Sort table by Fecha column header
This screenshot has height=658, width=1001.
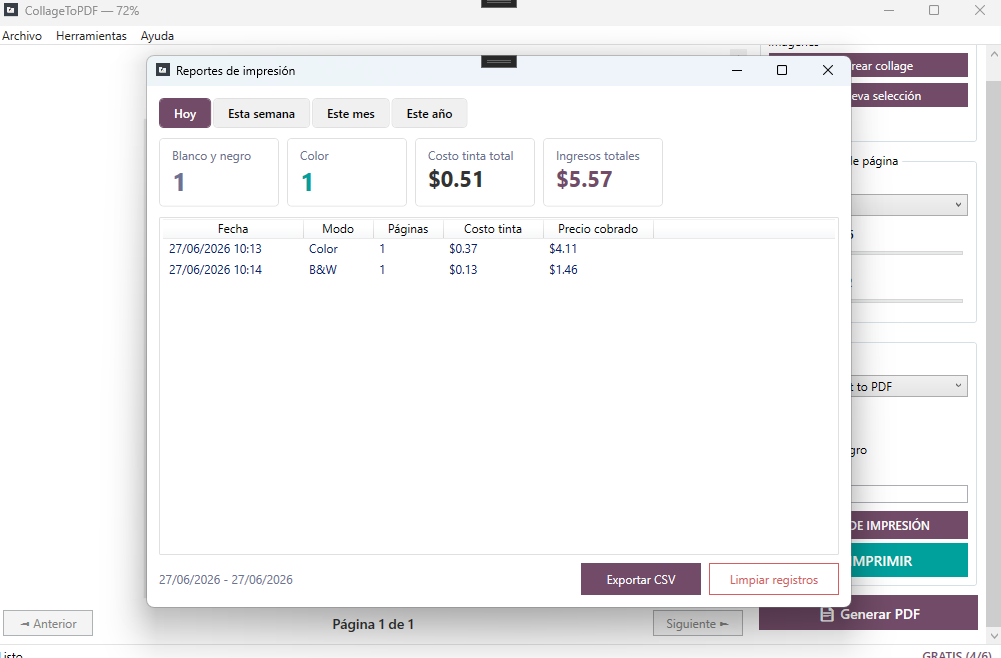[233, 228]
